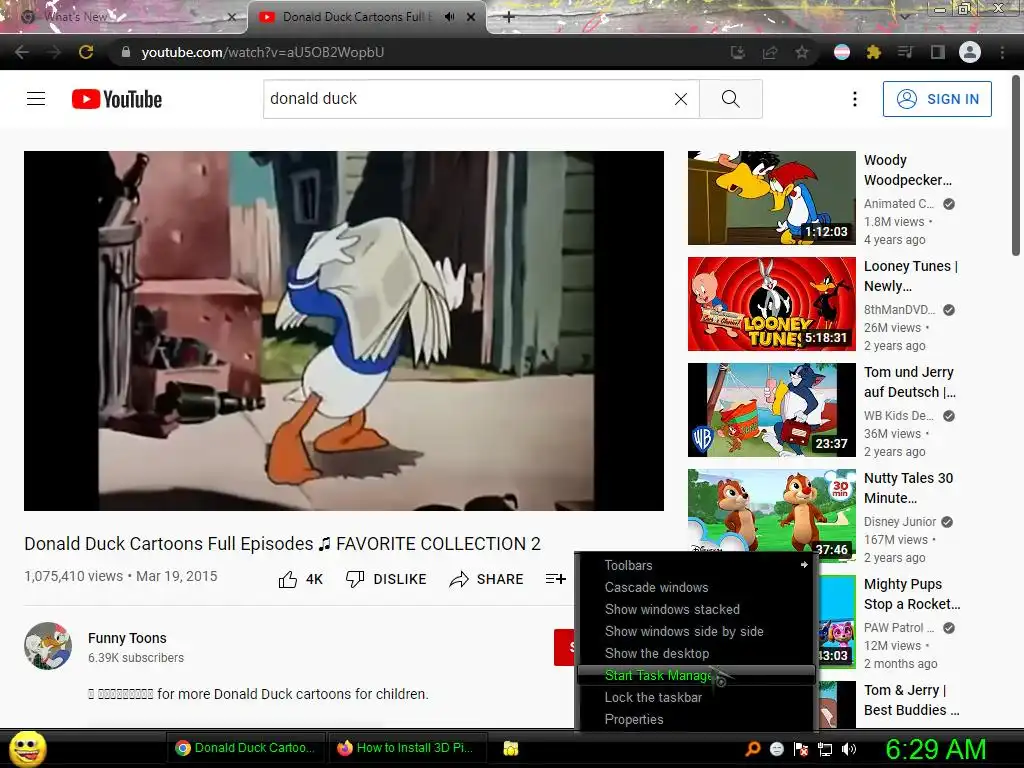Open the YouTube hamburger guide menu
Image resolution: width=1024 pixels, height=768 pixels.
click(x=36, y=99)
